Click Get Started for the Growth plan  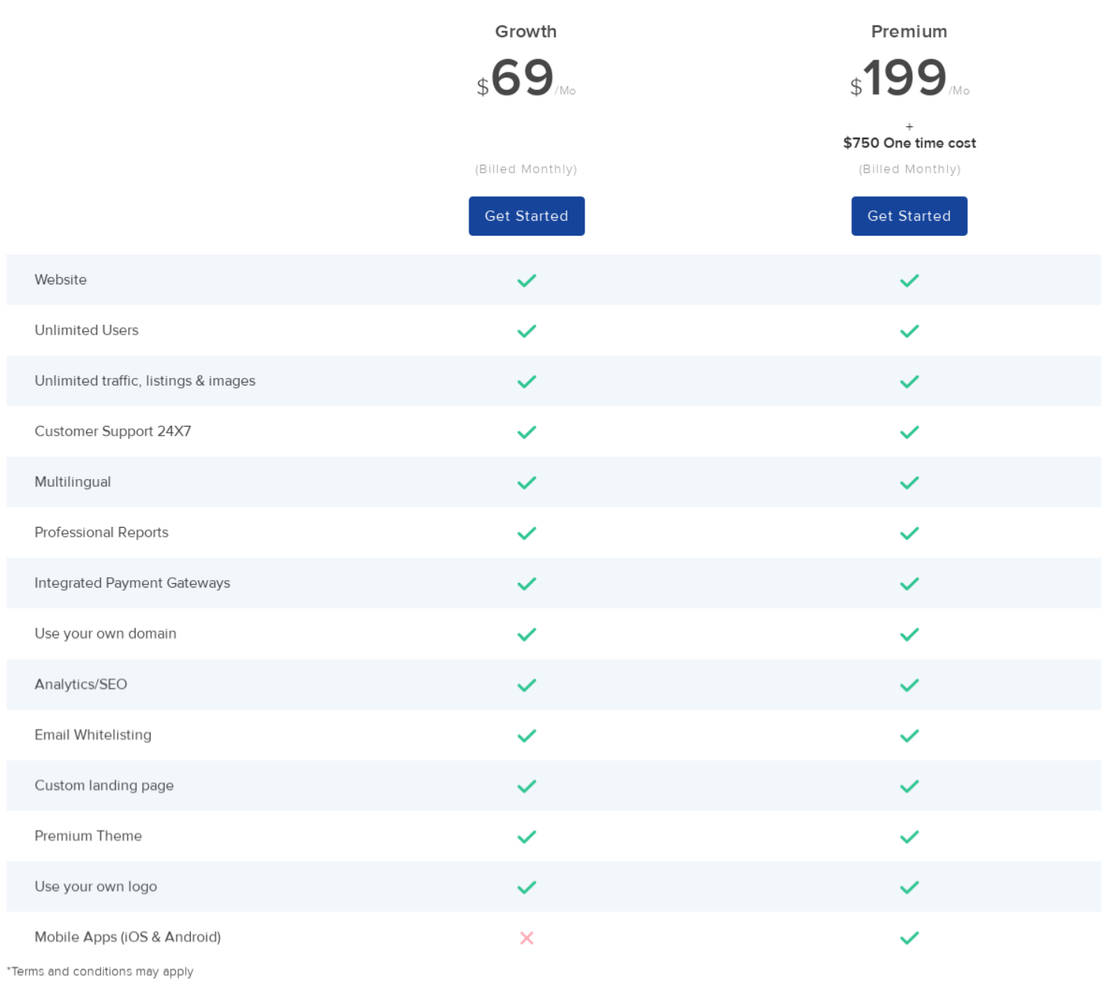526,216
